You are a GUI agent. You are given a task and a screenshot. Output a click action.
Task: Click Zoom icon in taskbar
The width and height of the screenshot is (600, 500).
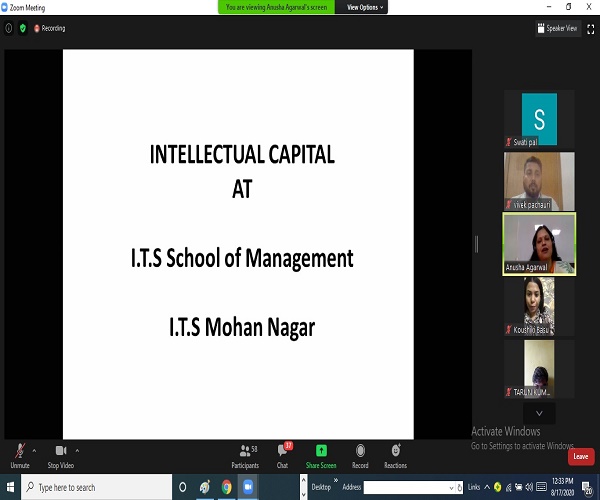click(248, 487)
